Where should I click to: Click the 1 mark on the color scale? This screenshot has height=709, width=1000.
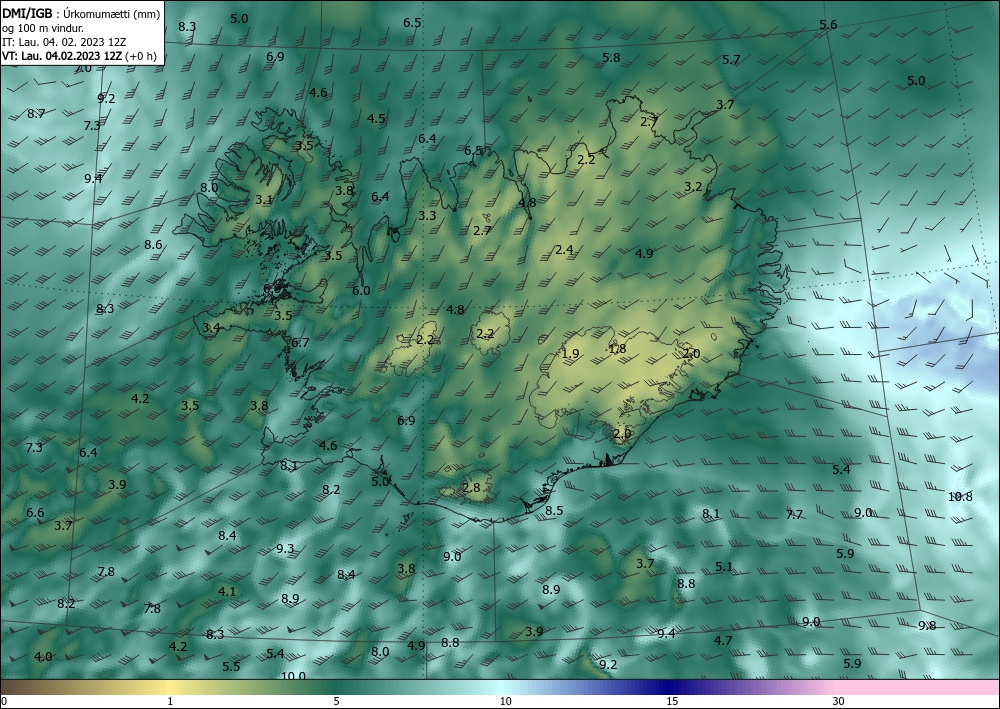click(x=170, y=701)
